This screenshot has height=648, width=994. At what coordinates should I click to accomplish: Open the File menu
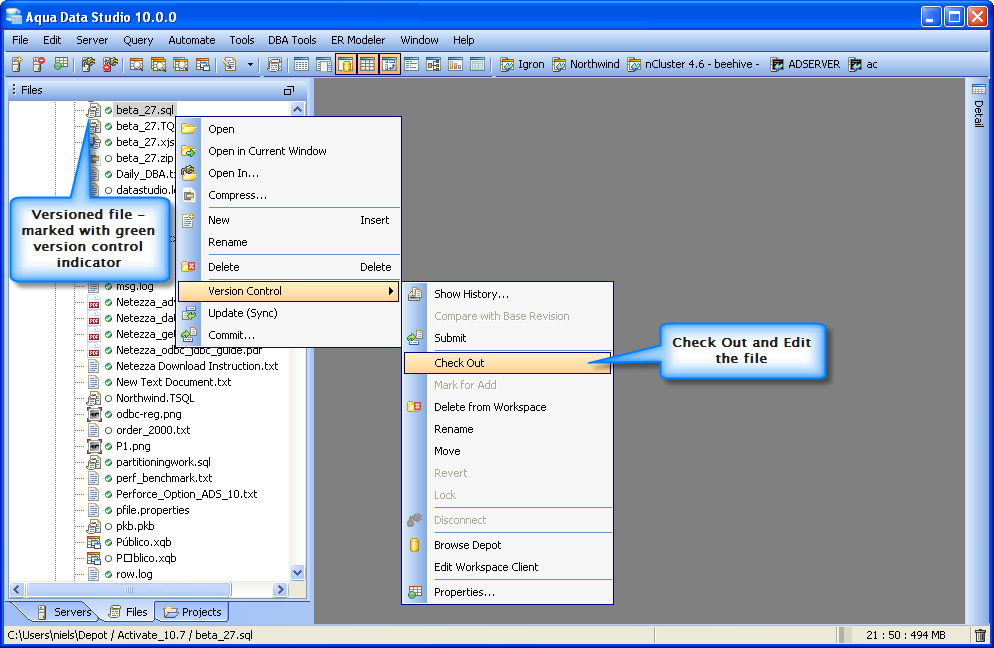20,40
